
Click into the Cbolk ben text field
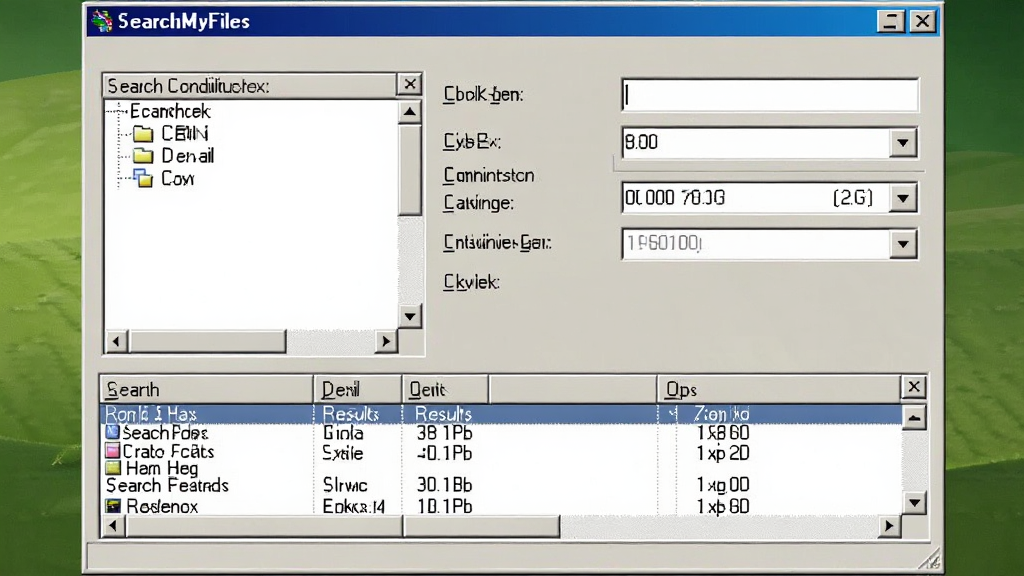tap(770, 95)
